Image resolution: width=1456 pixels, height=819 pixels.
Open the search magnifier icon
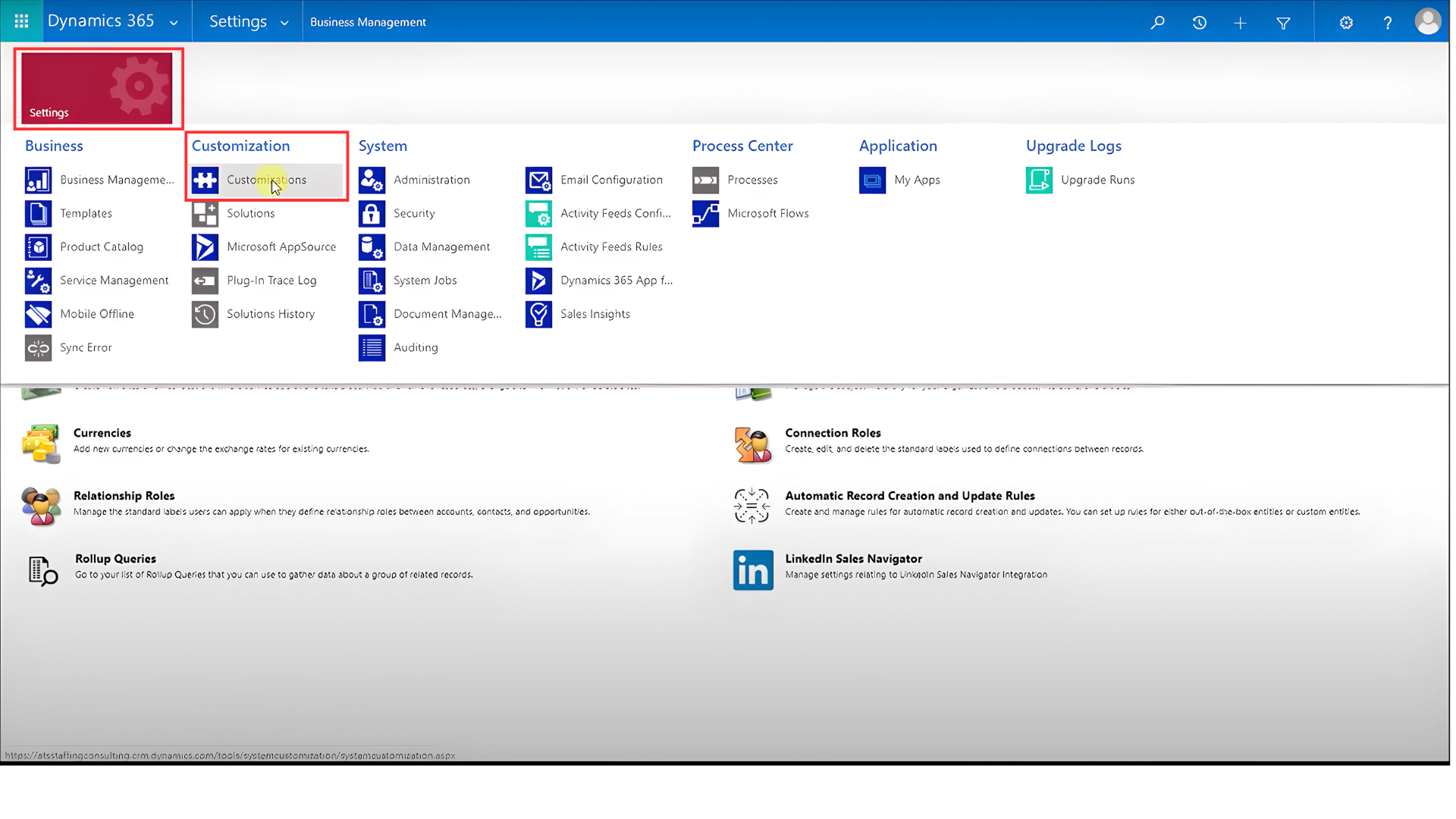click(1157, 23)
